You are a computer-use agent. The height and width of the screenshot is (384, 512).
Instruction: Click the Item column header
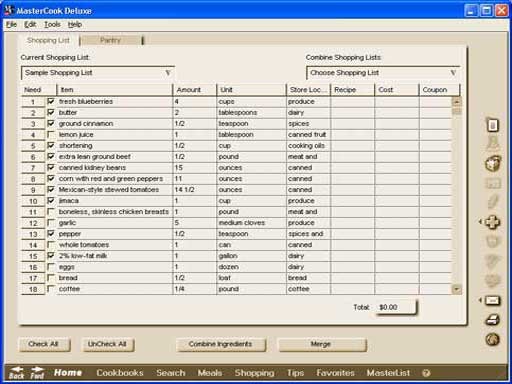click(x=114, y=90)
